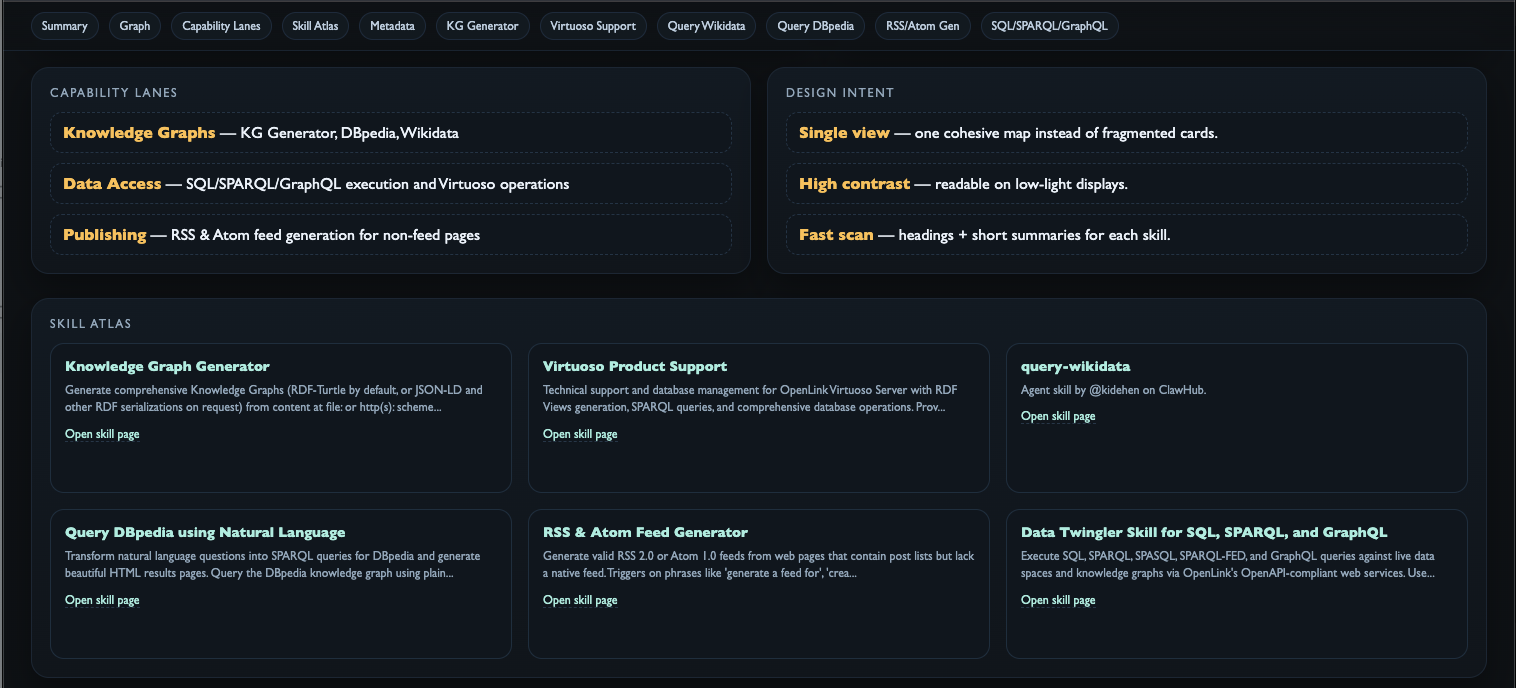Open the Query Wikidata pill

[707, 26]
